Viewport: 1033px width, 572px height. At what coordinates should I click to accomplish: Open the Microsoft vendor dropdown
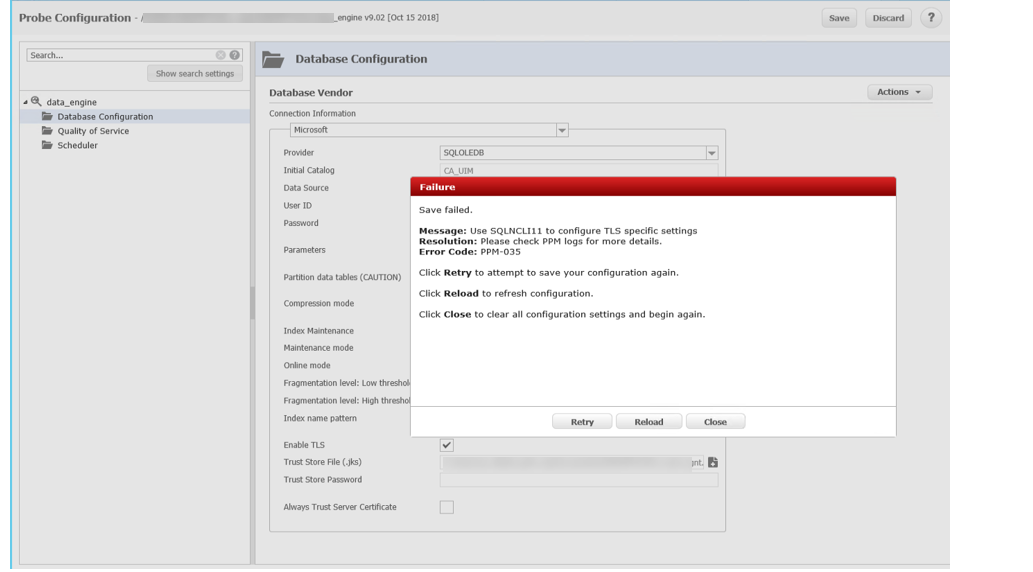coord(562,130)
